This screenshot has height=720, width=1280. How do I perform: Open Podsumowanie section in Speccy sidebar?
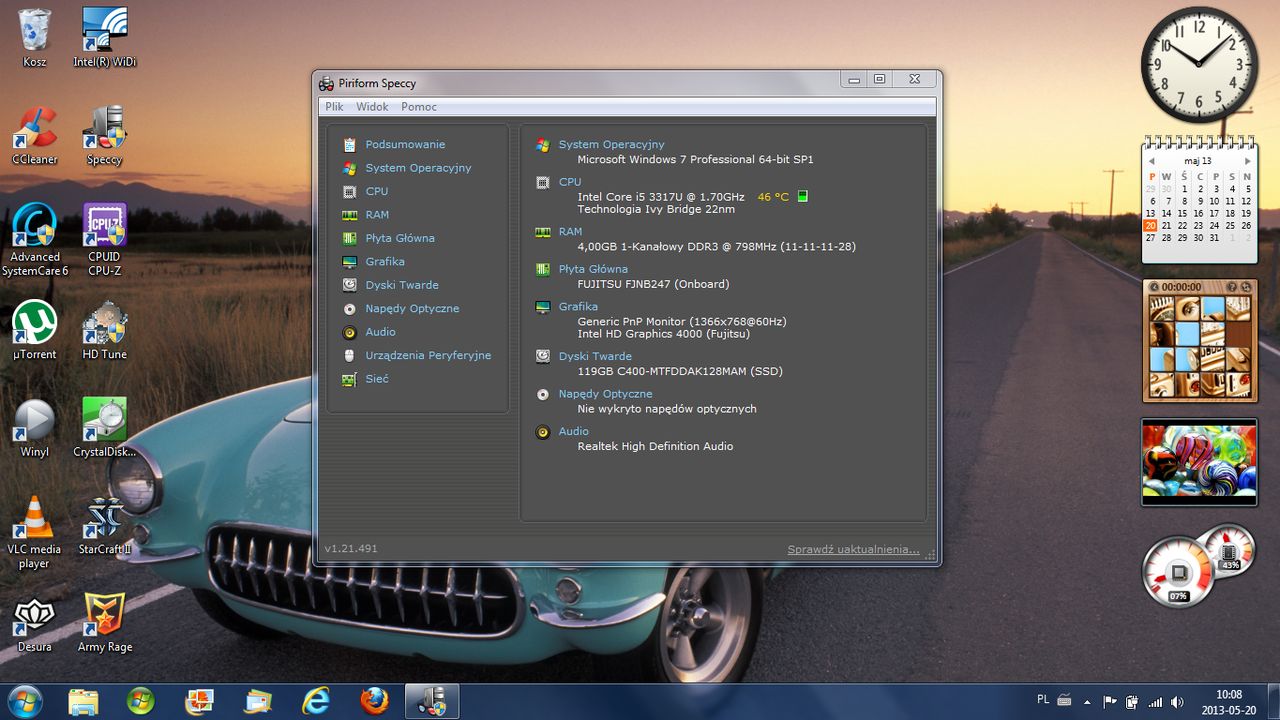(405, 145)
